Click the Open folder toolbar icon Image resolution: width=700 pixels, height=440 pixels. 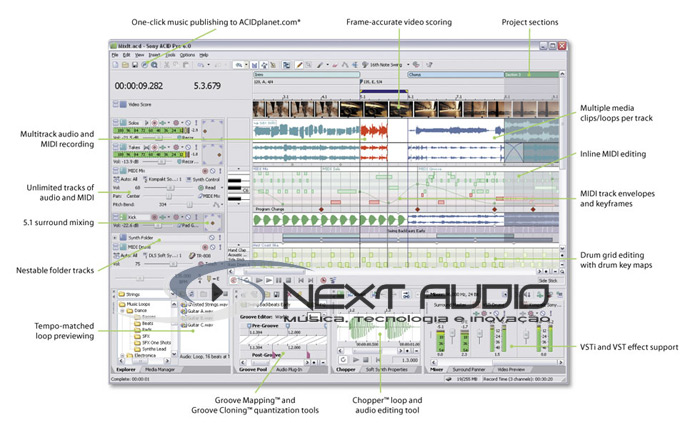tap(125, 65)
